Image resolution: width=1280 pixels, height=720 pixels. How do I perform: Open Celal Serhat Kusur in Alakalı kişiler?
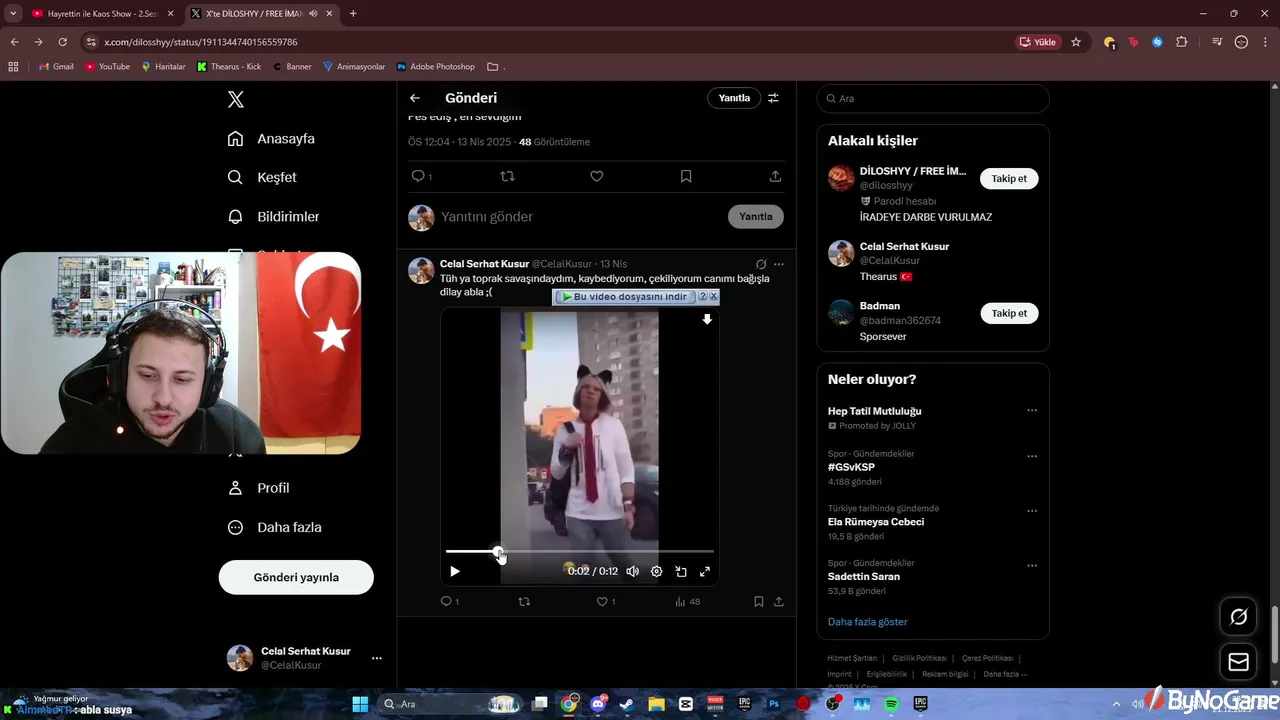coord(904,246)
